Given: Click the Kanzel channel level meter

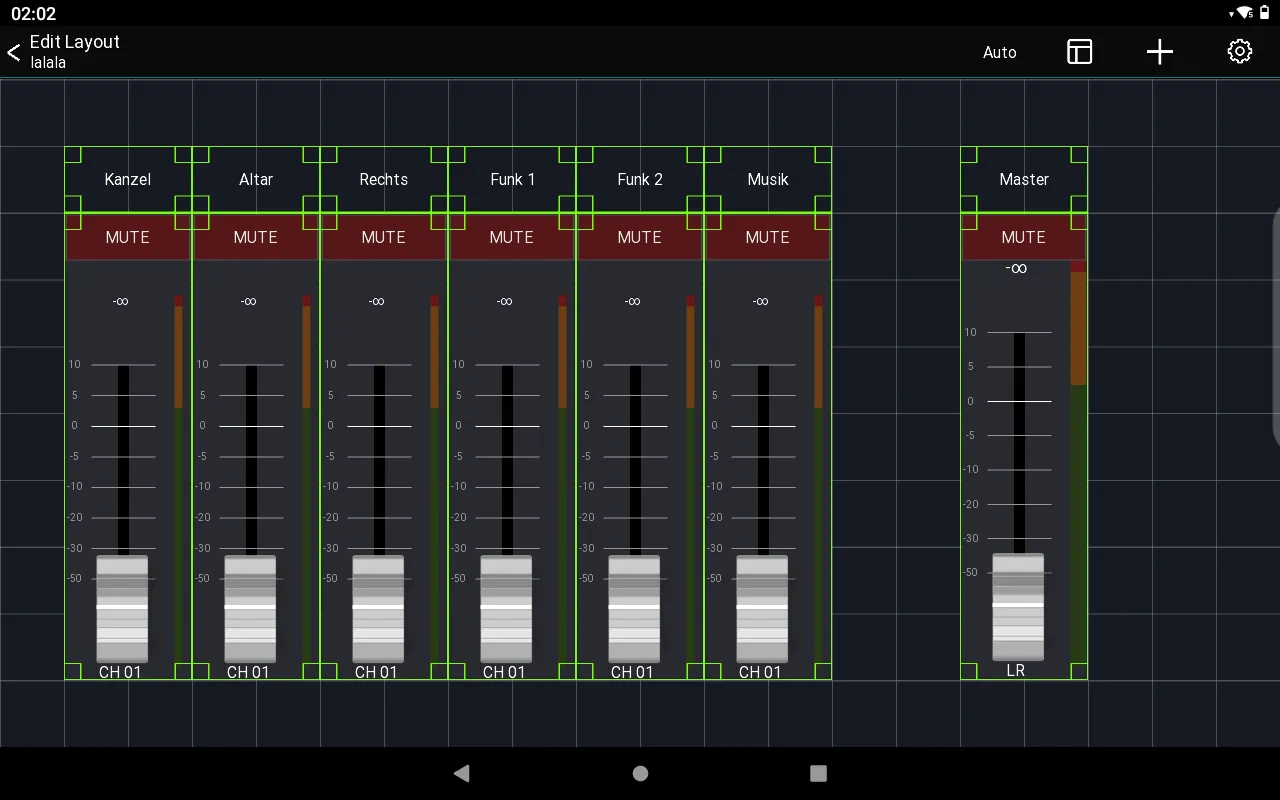Looking at the screenshot, I should [179, 477].
